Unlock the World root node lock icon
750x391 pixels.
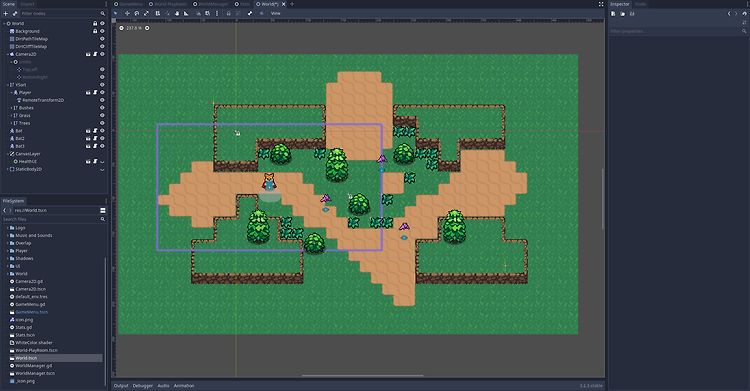[95, 23]
